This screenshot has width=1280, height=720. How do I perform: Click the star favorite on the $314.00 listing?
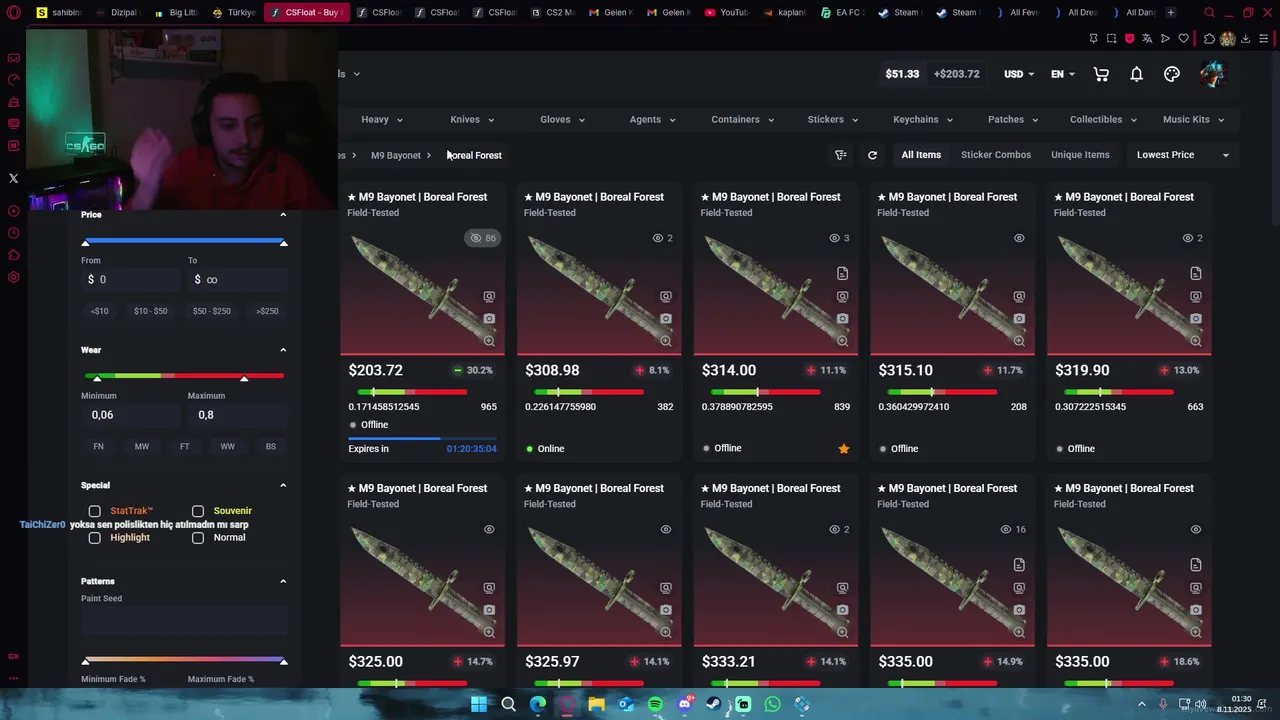843,449
